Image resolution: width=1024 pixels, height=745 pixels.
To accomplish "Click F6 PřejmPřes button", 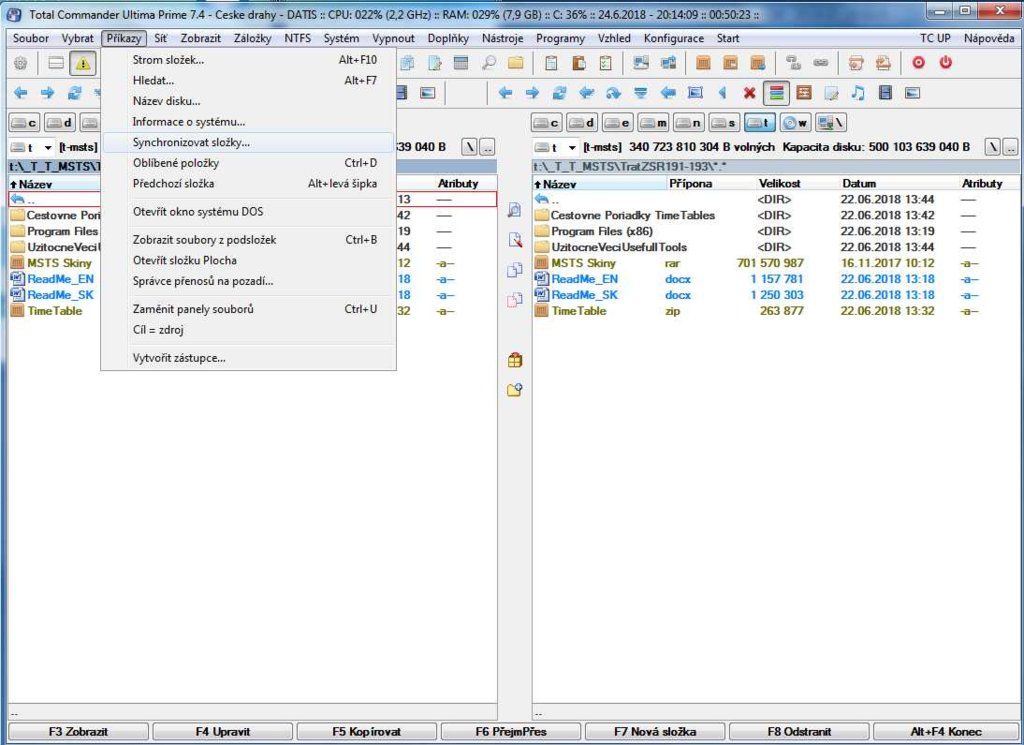I will [x=511, y=732].
